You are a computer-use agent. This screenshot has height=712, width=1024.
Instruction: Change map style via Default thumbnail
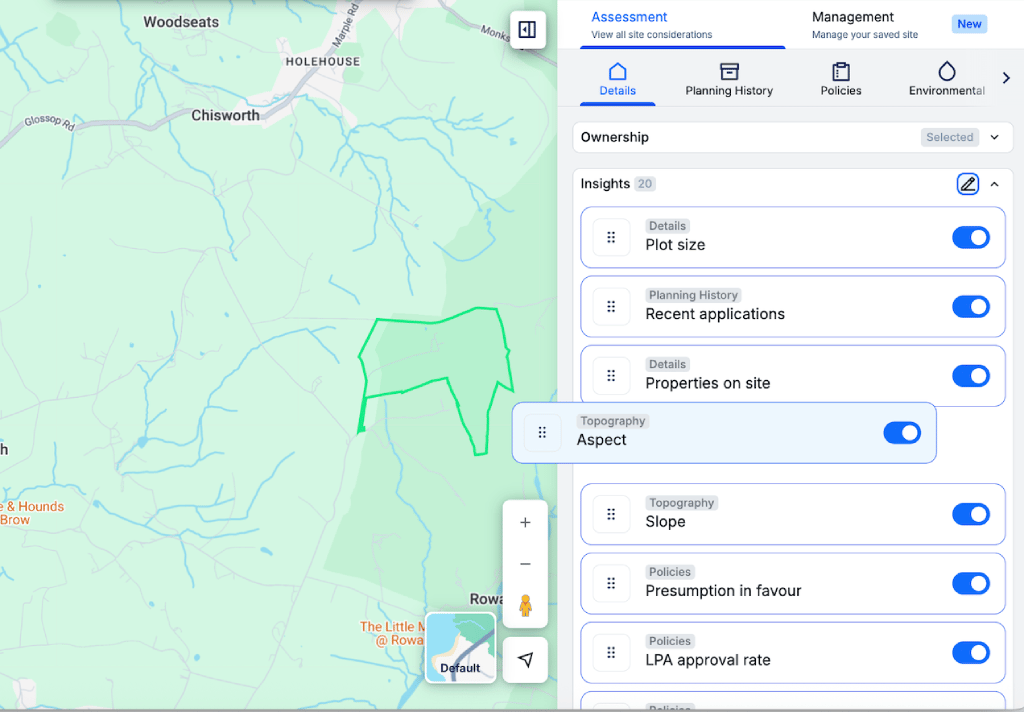pyautogui.click(x=460, y=647)
